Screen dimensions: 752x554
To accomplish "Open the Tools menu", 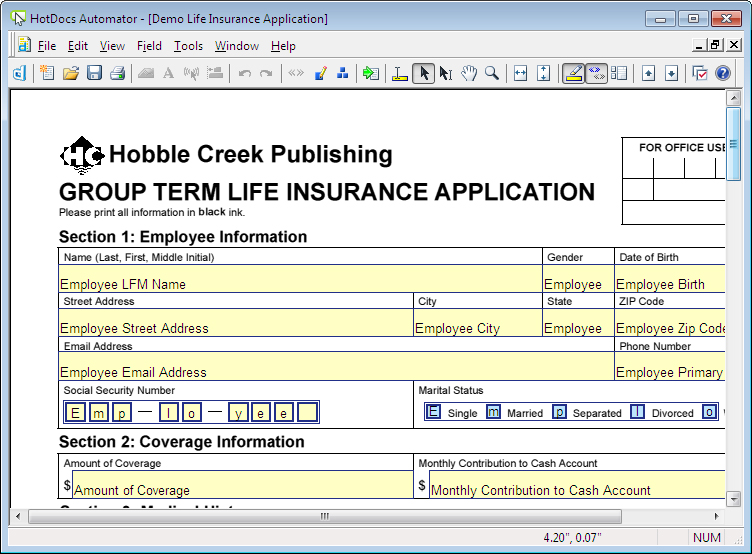I will 188,46.
